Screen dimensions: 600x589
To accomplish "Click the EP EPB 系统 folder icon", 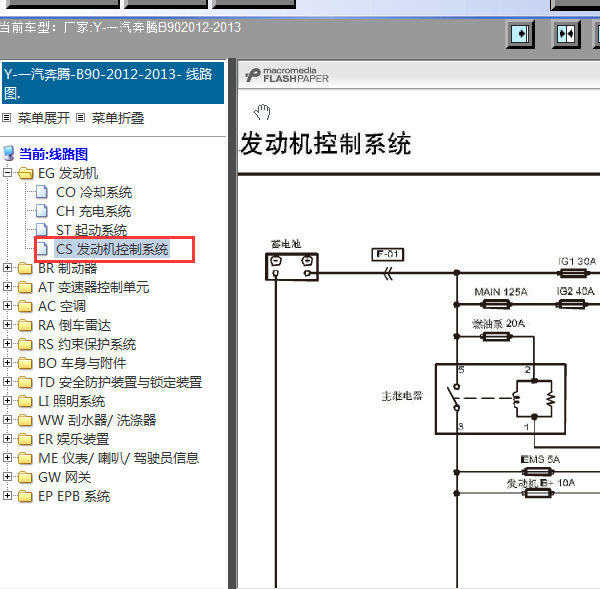I will [25, 496].
